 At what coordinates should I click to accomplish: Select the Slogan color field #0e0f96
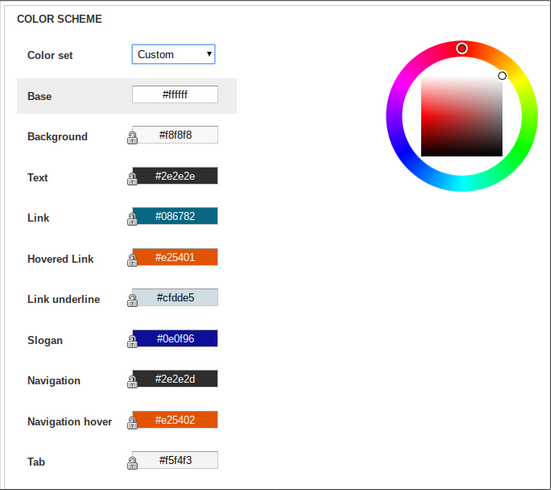[x=175, y=338]
